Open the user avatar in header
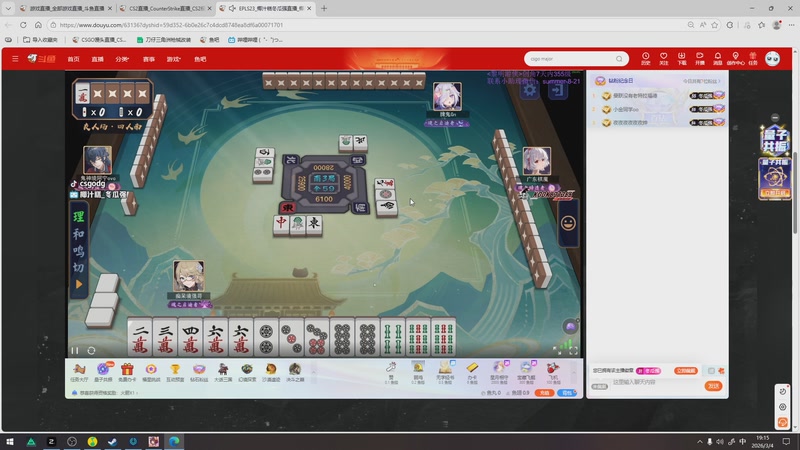 click(x=772, y=59)
